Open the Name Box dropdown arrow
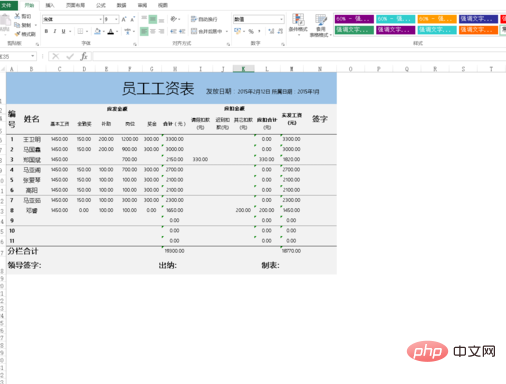The width and height of the screenshot is (506, 384). click(x=33, y=56)
